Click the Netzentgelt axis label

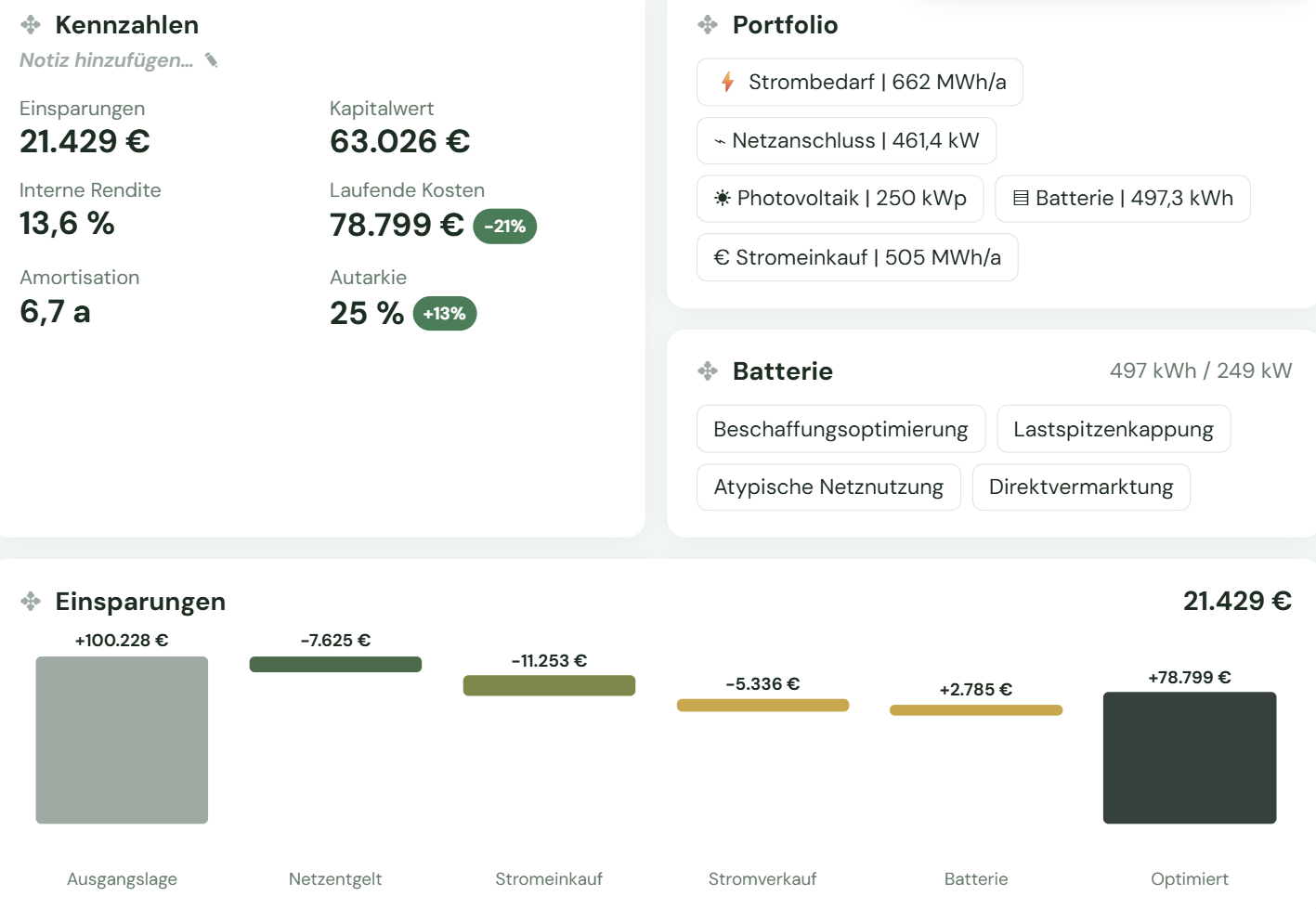click(x=335, y=878)
